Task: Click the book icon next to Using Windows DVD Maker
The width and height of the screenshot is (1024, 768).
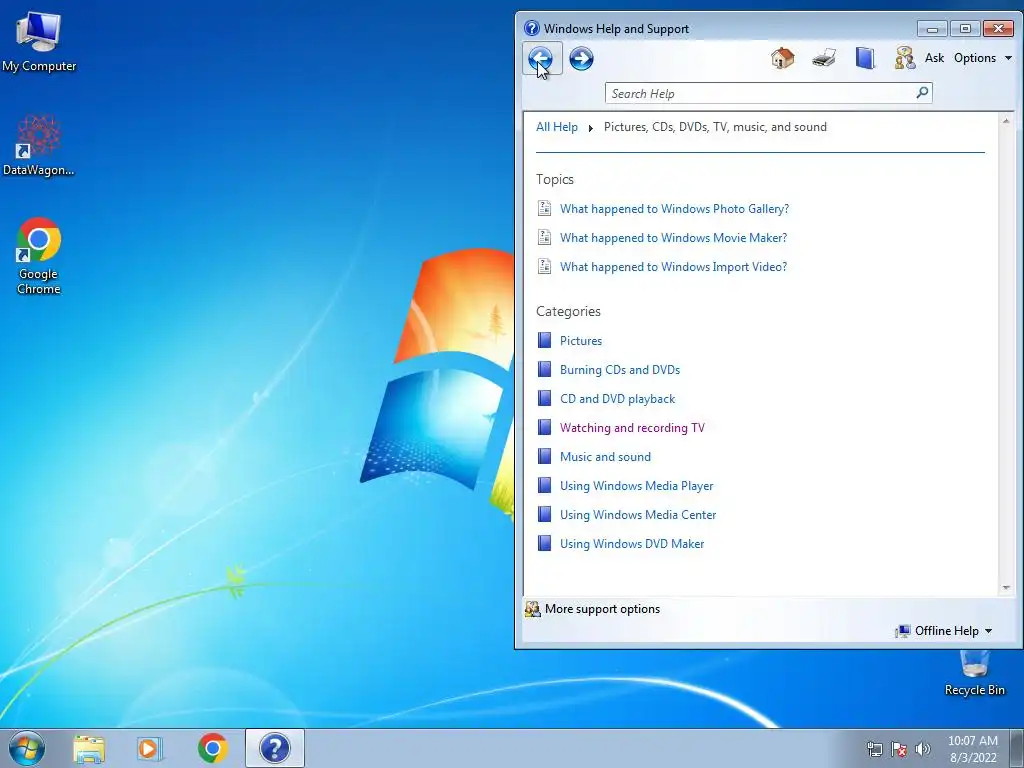Action: (x=544, y=543)
